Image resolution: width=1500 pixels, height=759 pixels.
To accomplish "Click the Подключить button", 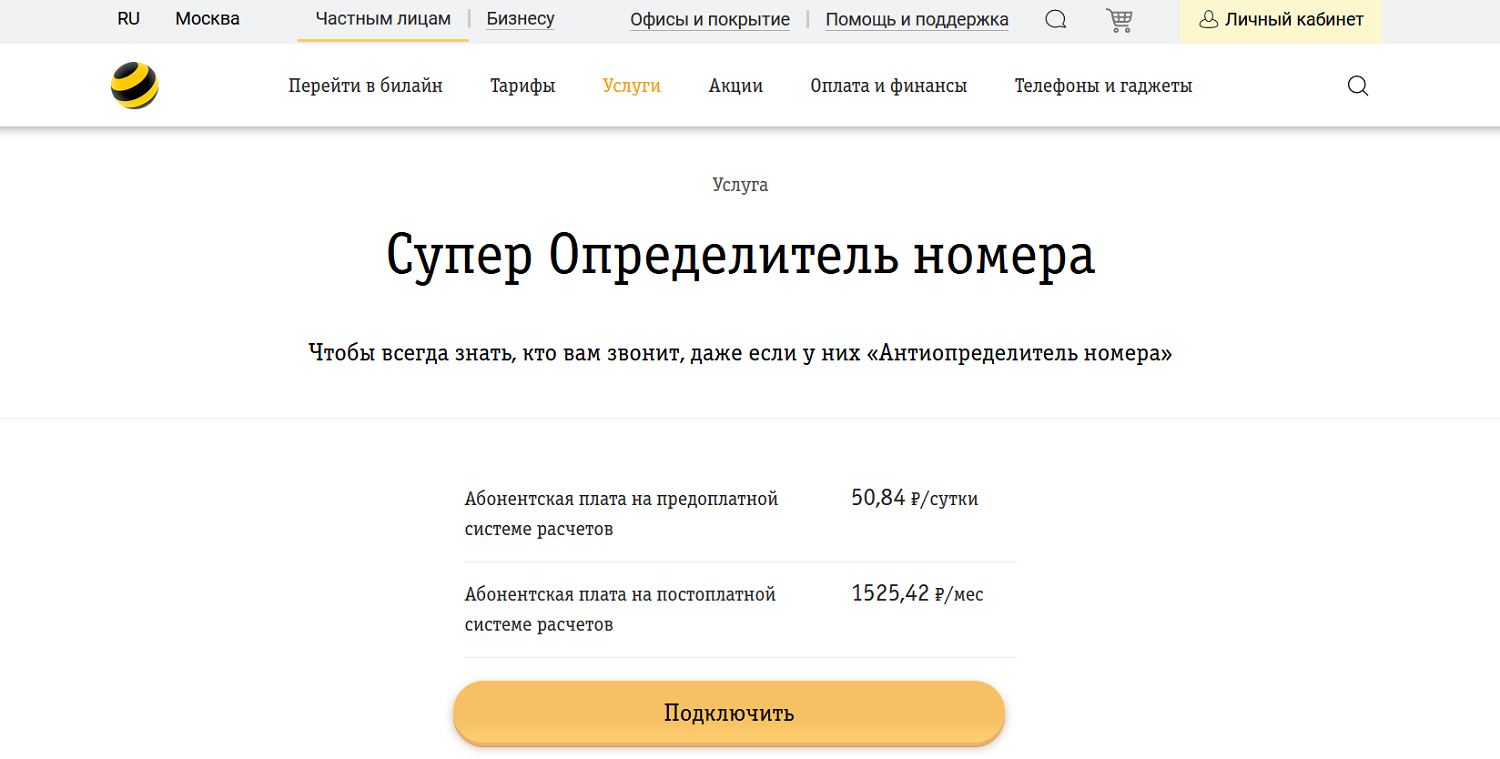I will click(729, 713).
